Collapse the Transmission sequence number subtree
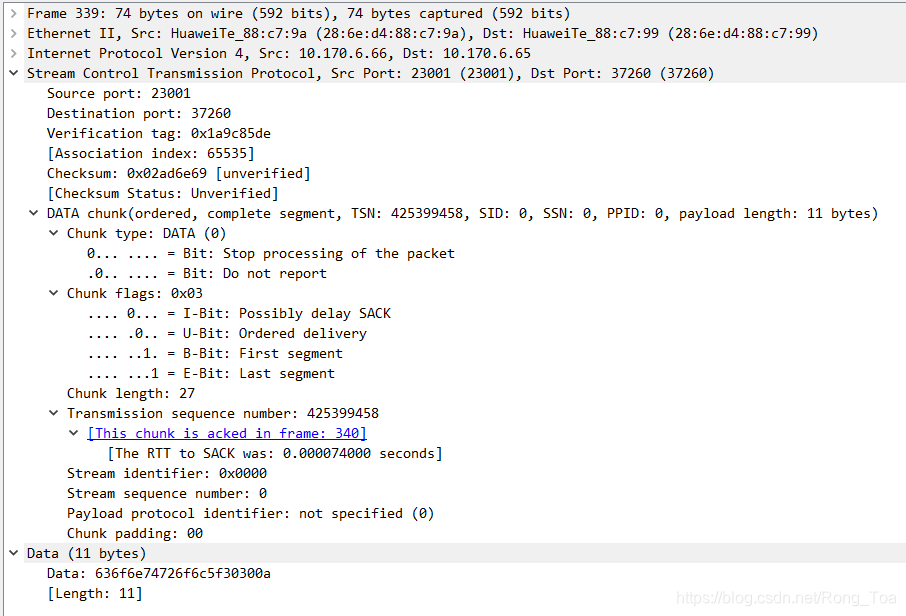Viewport: 906px width, 616px height. point(53,413)
